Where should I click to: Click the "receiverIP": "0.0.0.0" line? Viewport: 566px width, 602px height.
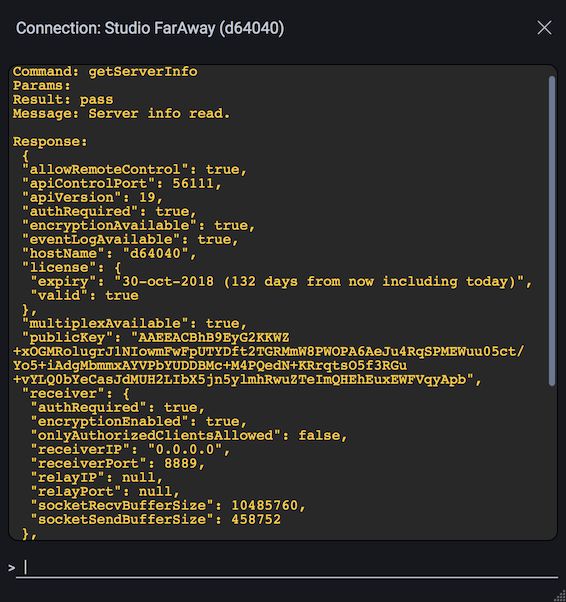coord(130,450)
